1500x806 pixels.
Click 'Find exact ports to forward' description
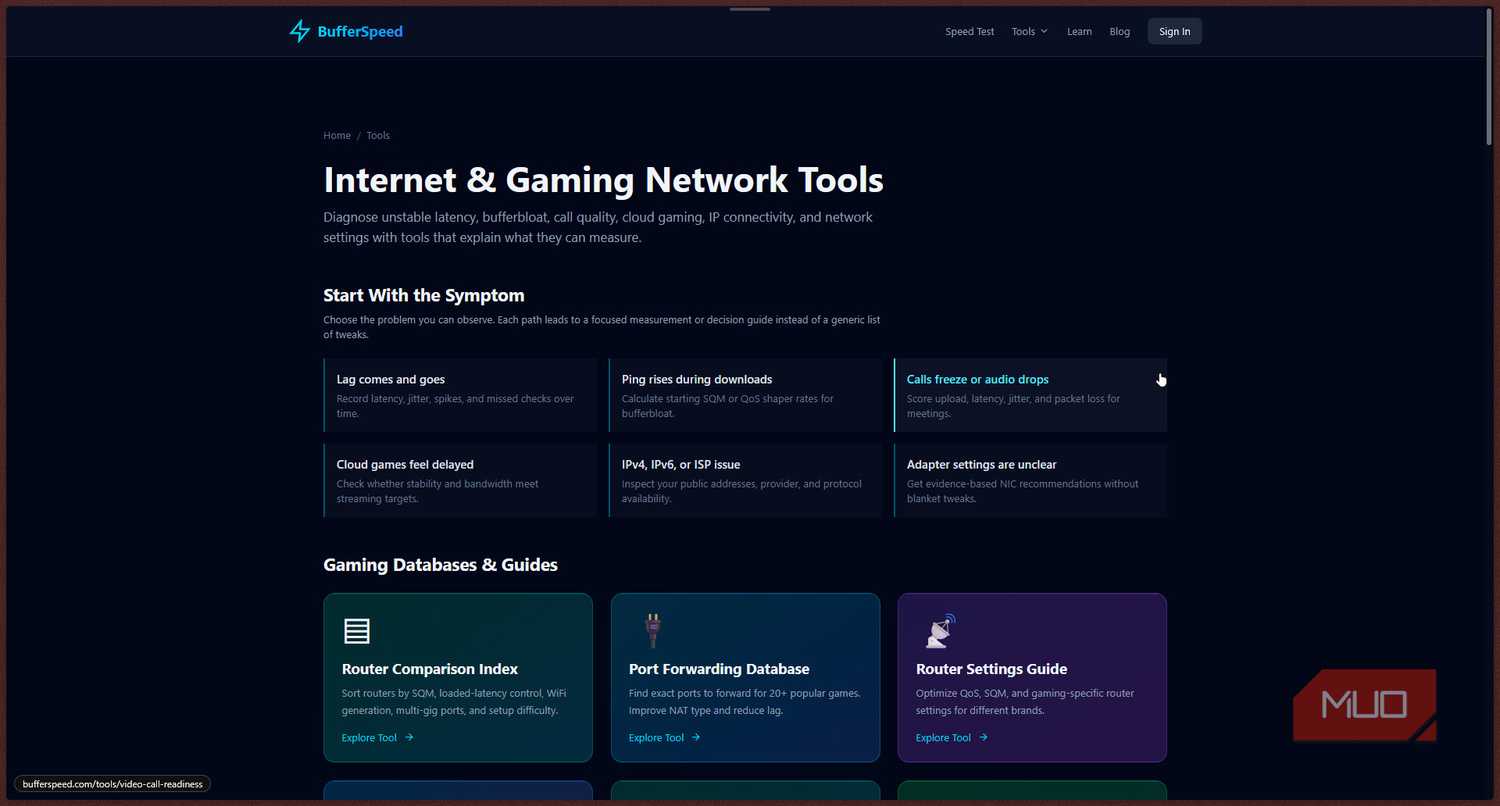click(x=744, y=702)
